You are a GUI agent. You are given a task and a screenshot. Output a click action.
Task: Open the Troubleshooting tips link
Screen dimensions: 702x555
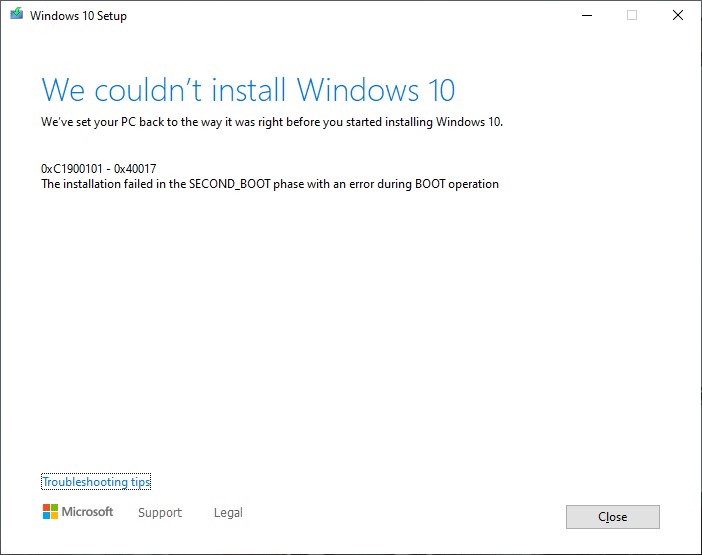[x=96, y=482]
